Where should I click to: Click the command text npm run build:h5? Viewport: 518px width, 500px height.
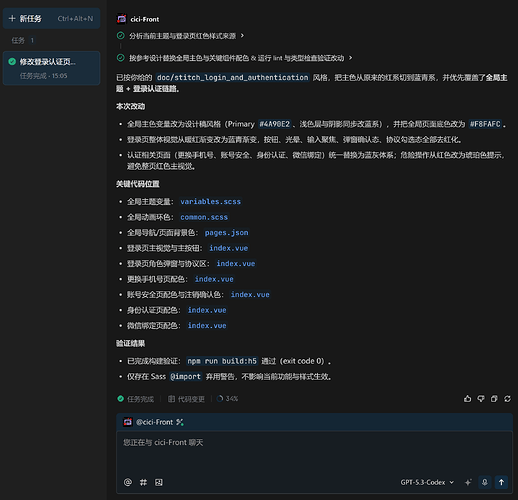[x=222, y=361]
